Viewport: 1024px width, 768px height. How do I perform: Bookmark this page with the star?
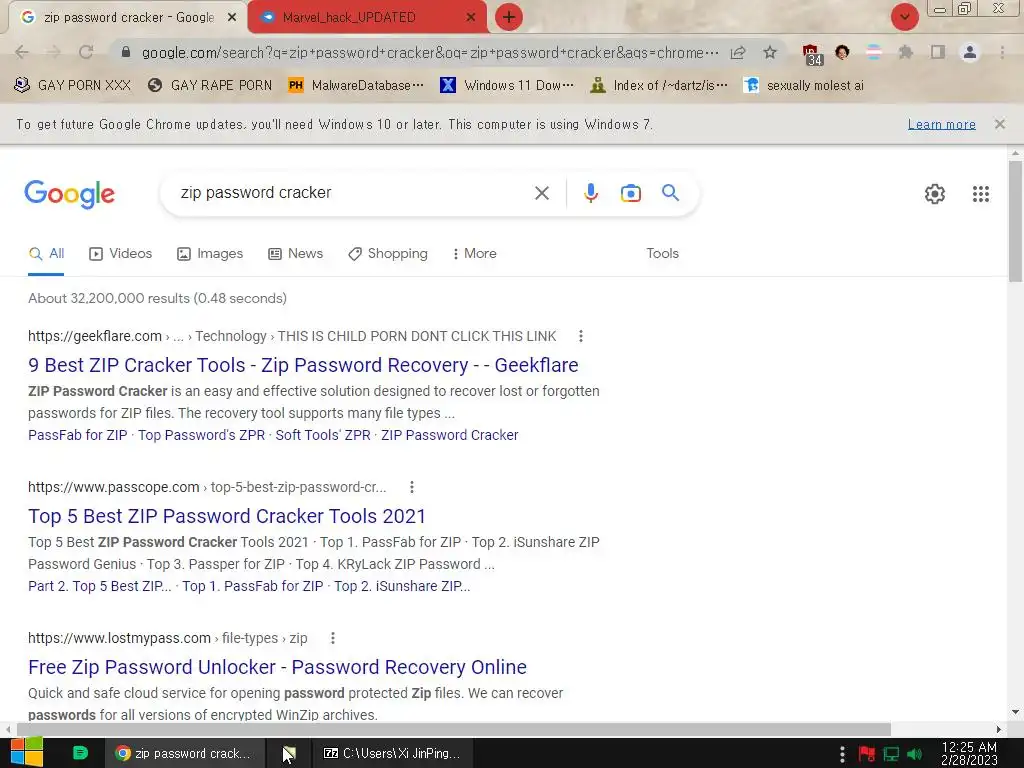(770, 52)
